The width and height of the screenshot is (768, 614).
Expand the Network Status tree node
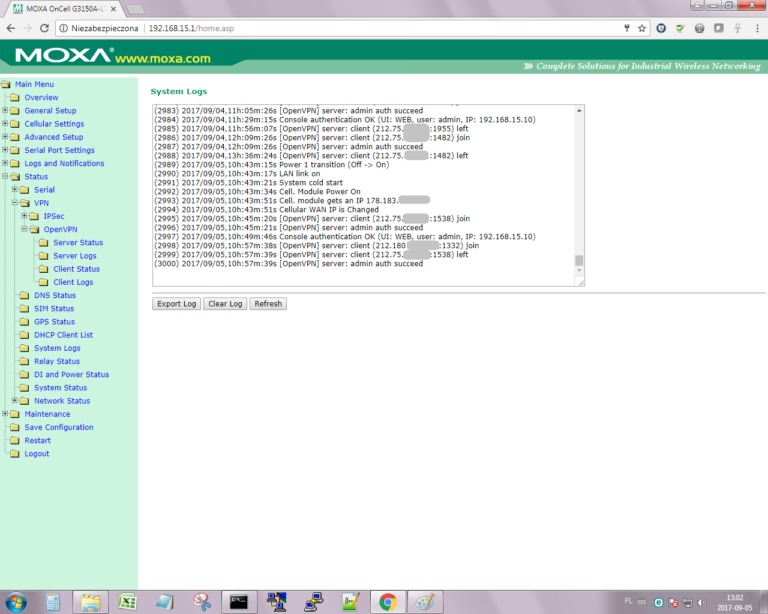click(15, 401)
